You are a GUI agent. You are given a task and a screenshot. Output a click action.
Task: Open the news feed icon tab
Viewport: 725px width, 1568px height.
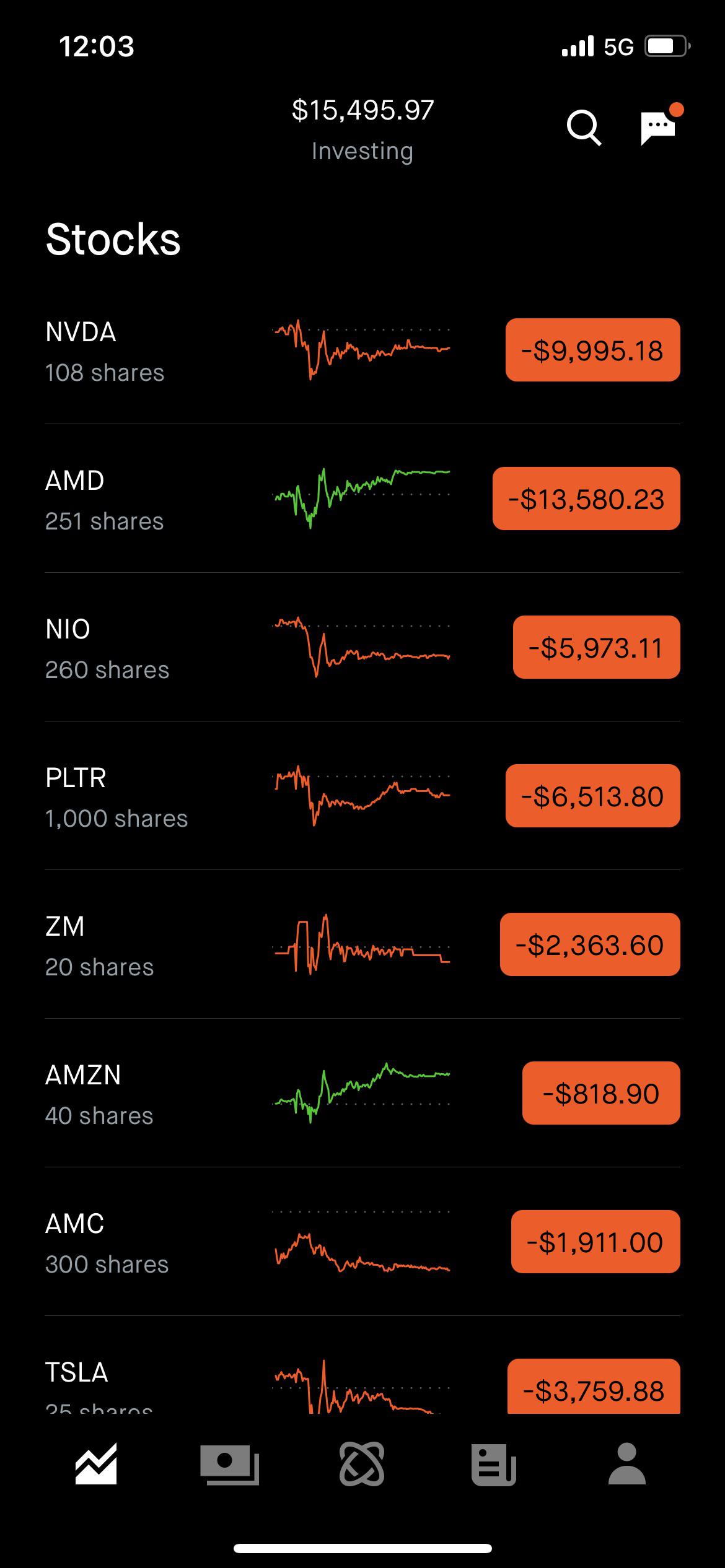pyautogui.click(x=494, y=1464)
